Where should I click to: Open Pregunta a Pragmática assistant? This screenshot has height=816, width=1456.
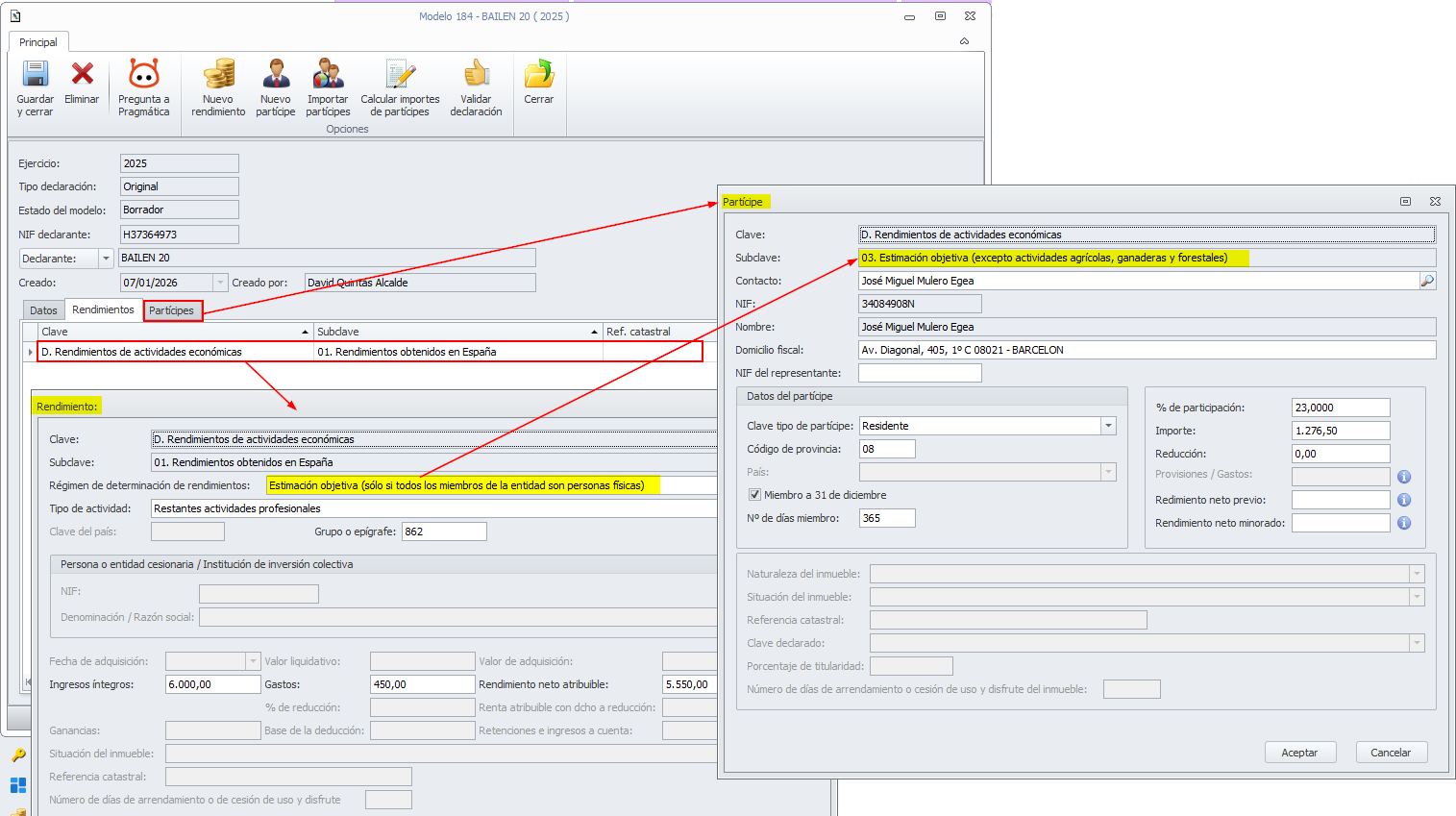[x=144, y=75]
